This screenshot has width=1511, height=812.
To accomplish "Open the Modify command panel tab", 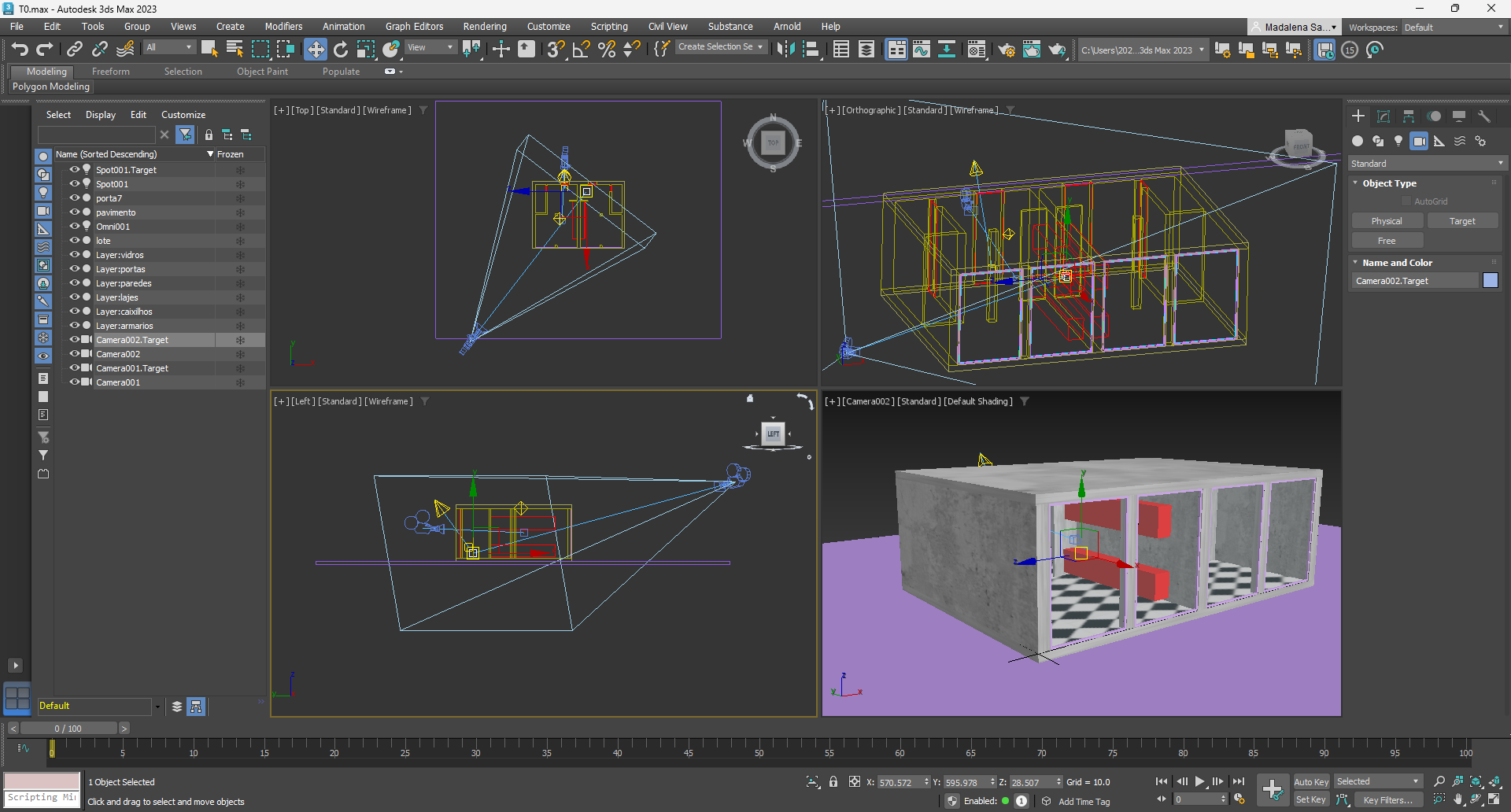I will pos(1383,116).
